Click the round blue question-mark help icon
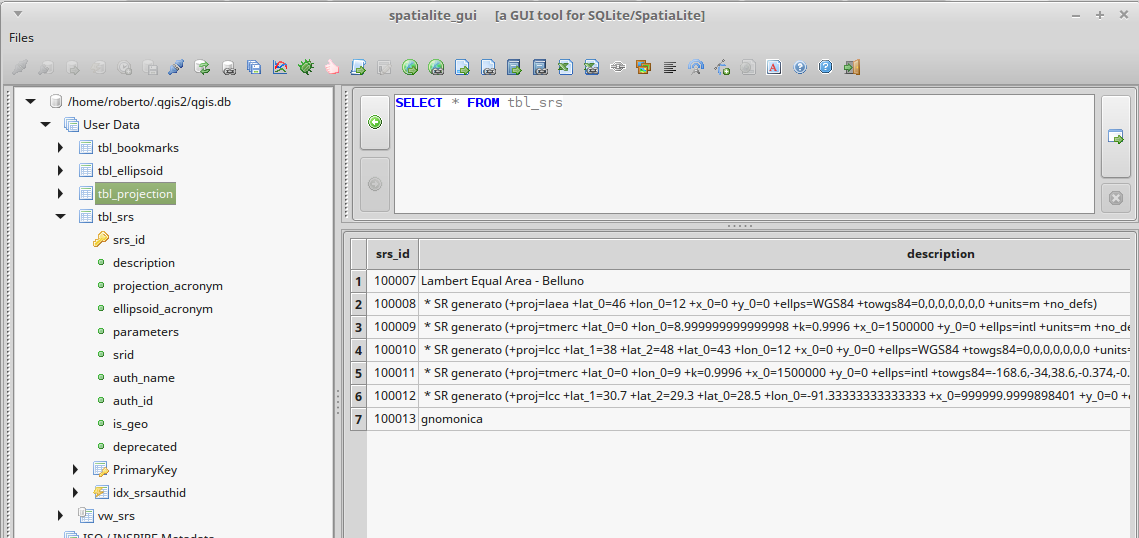 [x=800, y=68]
